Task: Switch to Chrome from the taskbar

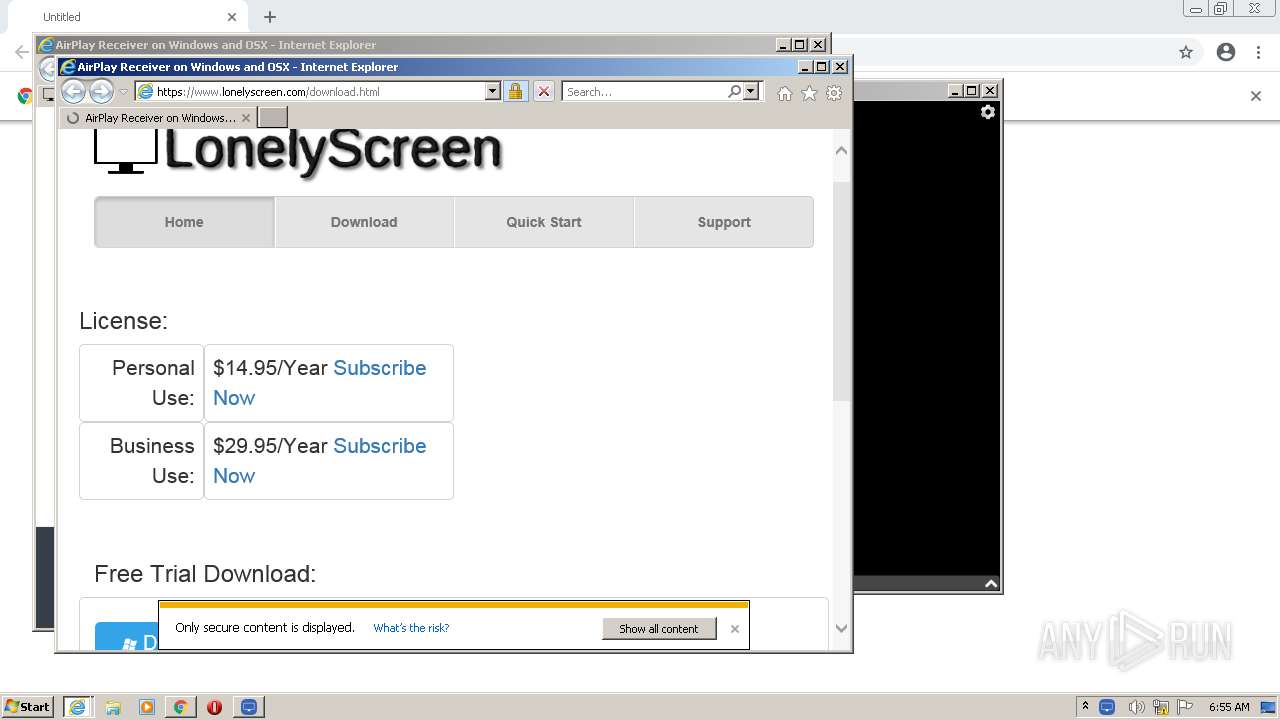Action: 180,707
